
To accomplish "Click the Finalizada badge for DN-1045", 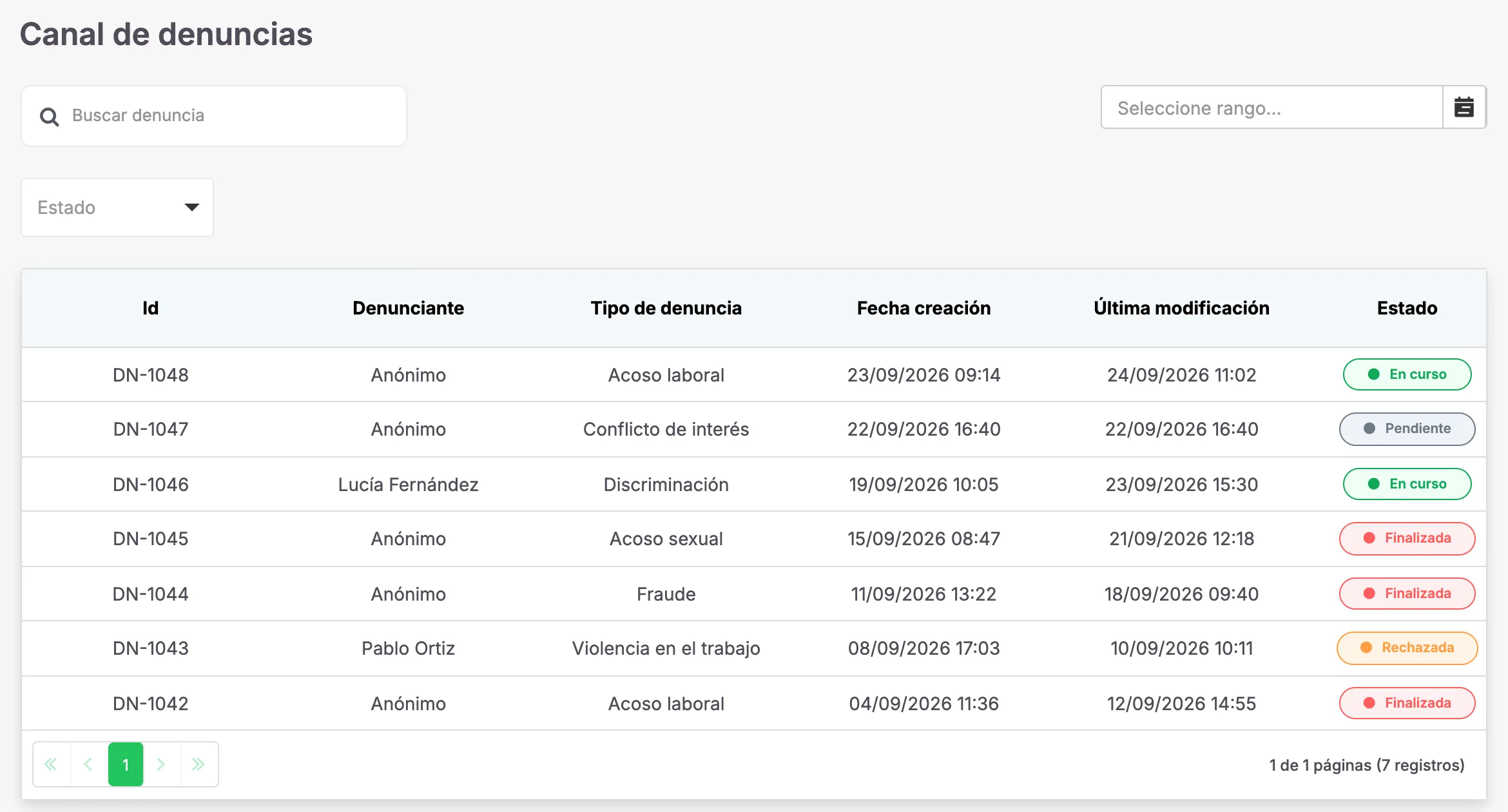I will click(1407, 539).
